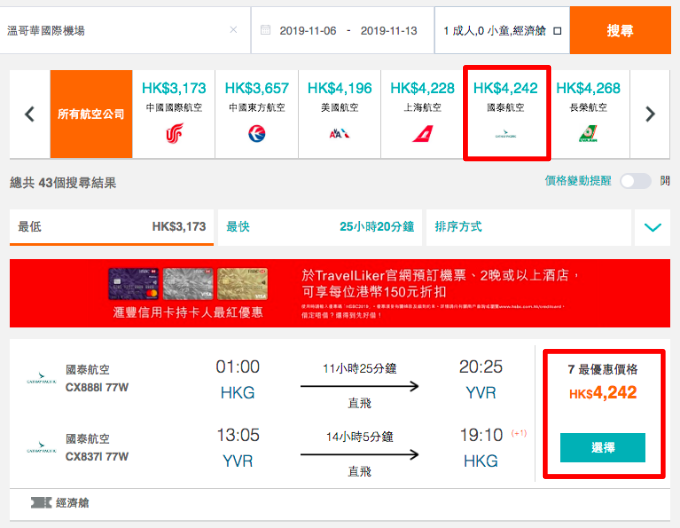Screen dimensions: 680x528
Task: Click the 14小時5分鐘 flight duration
Action: click(360, 437)
